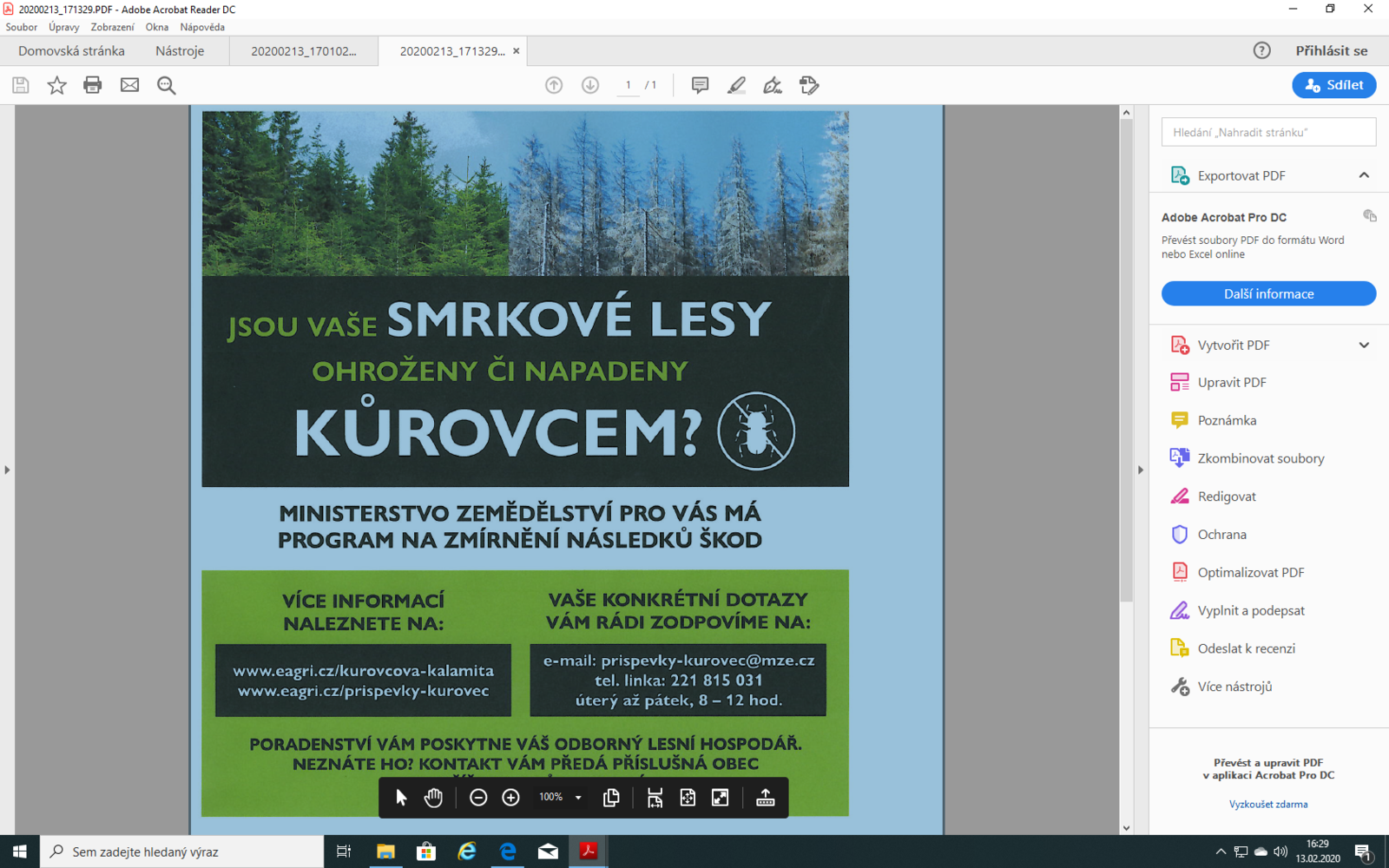Open the Nápověda menu
1389x868 pixels.
pyautogui.click(x=202, y=27)
